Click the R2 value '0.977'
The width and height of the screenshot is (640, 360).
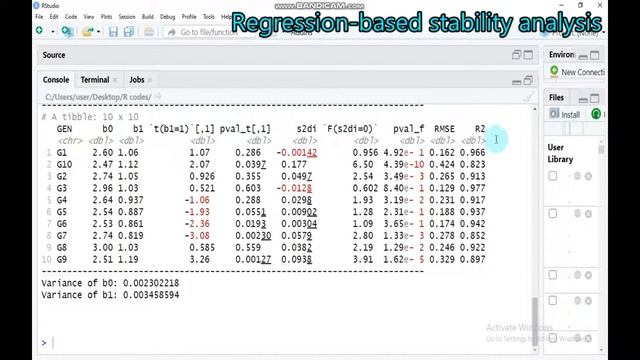coord(473,188)
